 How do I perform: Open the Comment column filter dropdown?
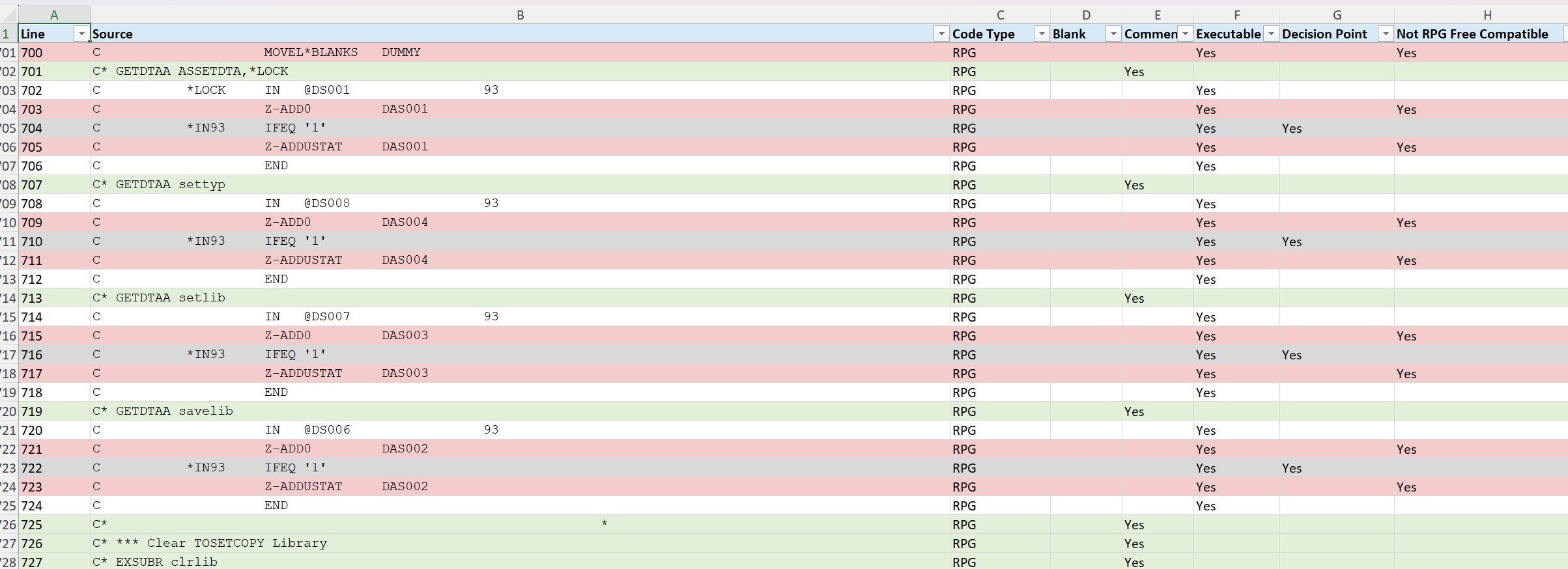(1185, 34)
